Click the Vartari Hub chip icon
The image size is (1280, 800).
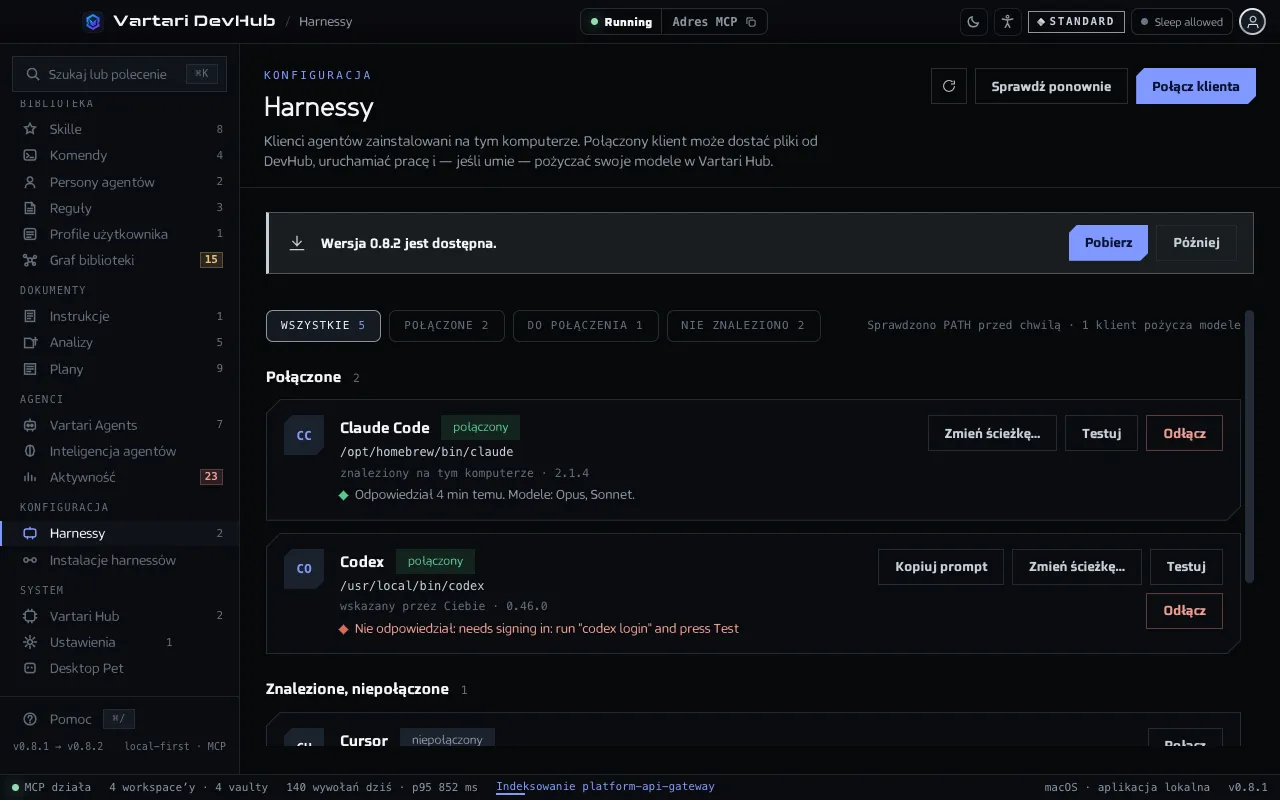tap(30, 616)
